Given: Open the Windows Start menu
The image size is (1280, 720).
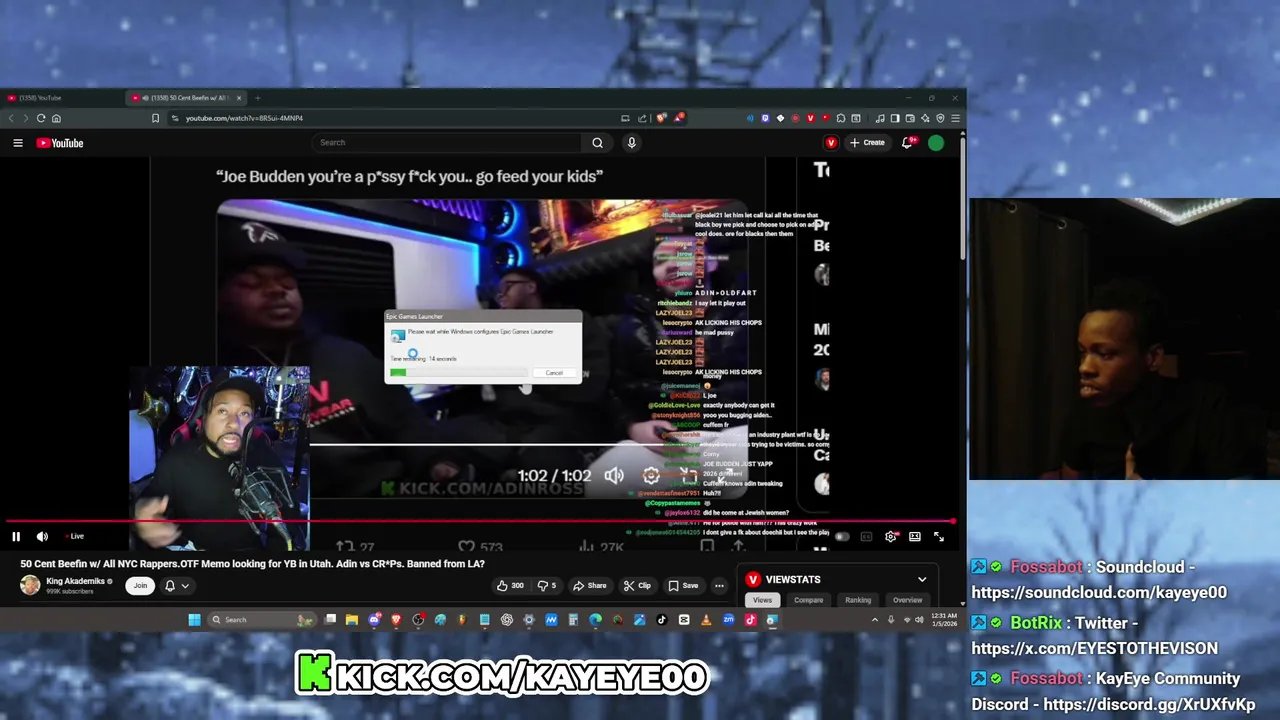Looking at the screenshot, I should click(194, 620).
